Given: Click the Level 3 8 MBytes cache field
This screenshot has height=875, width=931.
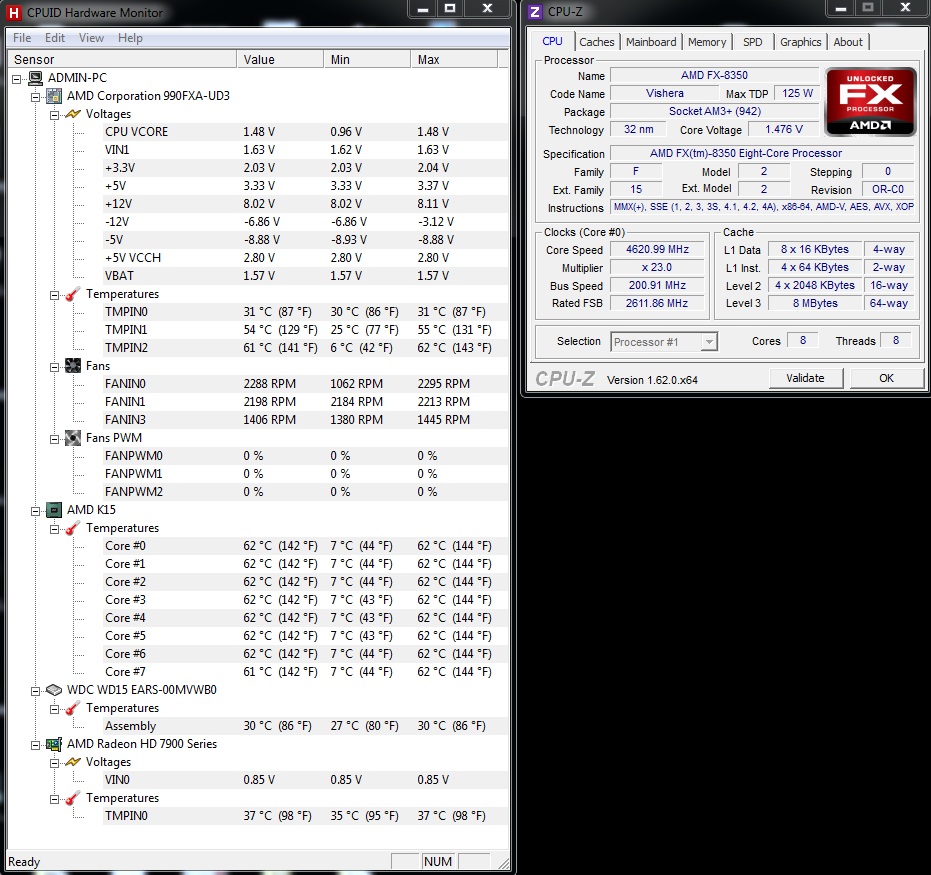Looking at the screenshot, I should click(815, 303).
